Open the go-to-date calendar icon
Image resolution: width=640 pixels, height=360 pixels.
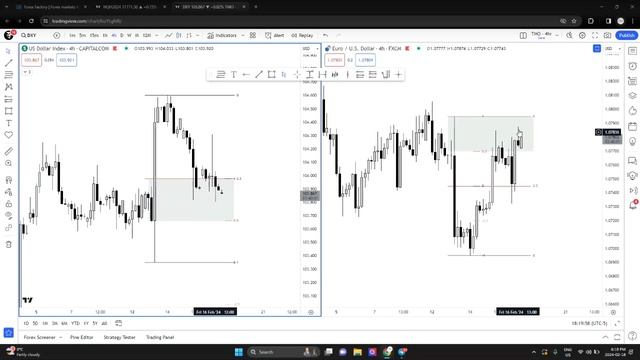[x=118, y=323]
